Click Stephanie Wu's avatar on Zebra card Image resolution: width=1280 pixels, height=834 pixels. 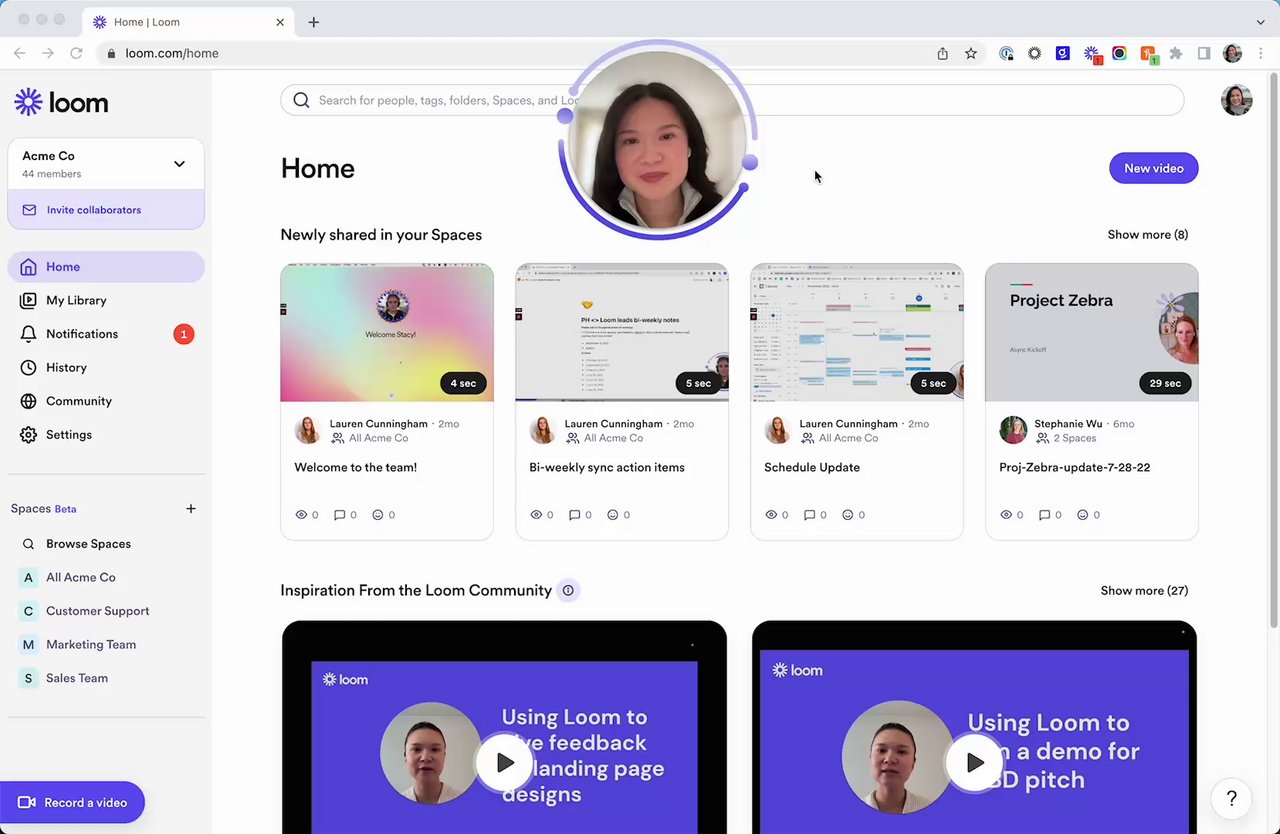point(1013,430)
